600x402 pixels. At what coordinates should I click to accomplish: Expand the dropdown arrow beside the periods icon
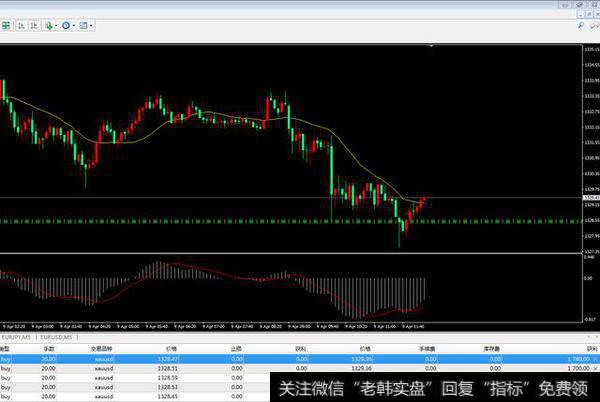[76, 24]
